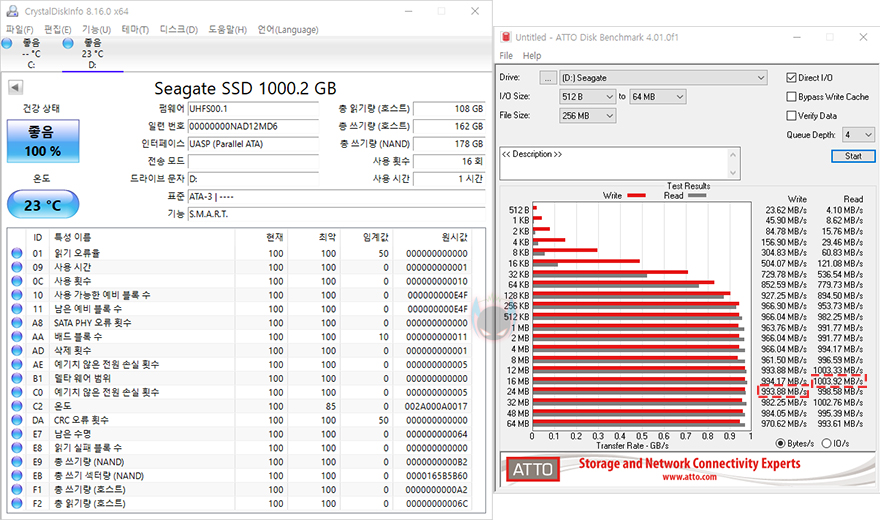Open the 도움말(H) menu

coord(227,29)
